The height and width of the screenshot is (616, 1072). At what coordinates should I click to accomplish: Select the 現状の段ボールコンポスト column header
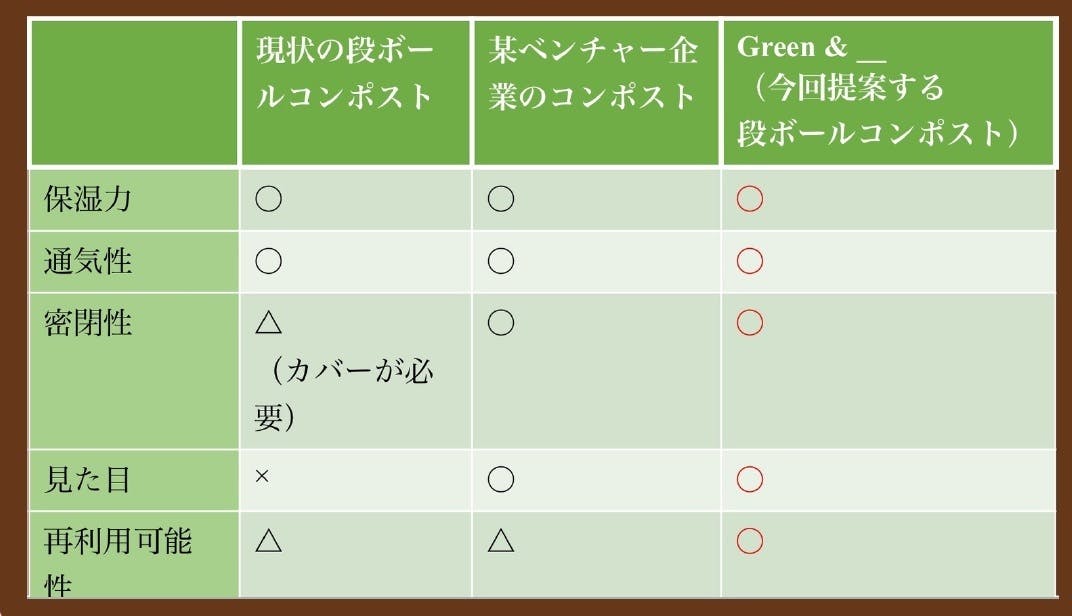(345, 73)
